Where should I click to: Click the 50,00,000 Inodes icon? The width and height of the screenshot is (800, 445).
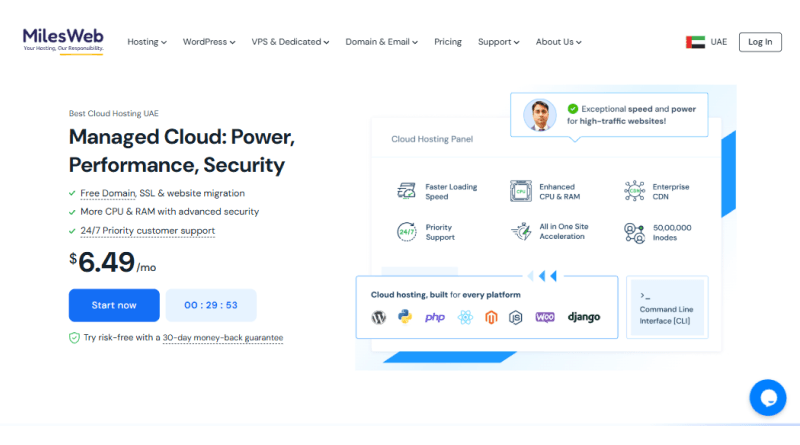point(634,233)
